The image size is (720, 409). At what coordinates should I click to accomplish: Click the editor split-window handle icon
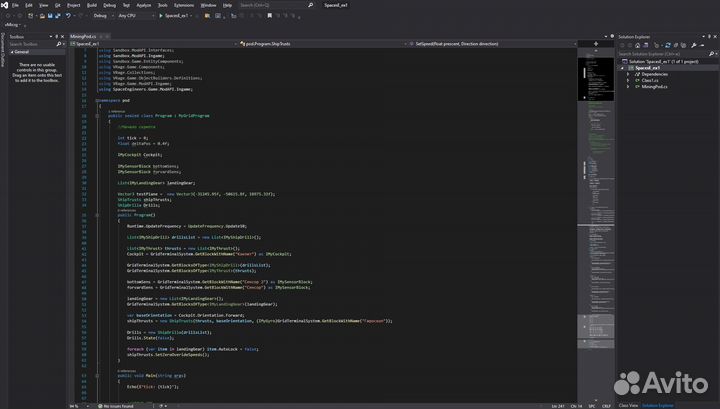coord(596,44)
